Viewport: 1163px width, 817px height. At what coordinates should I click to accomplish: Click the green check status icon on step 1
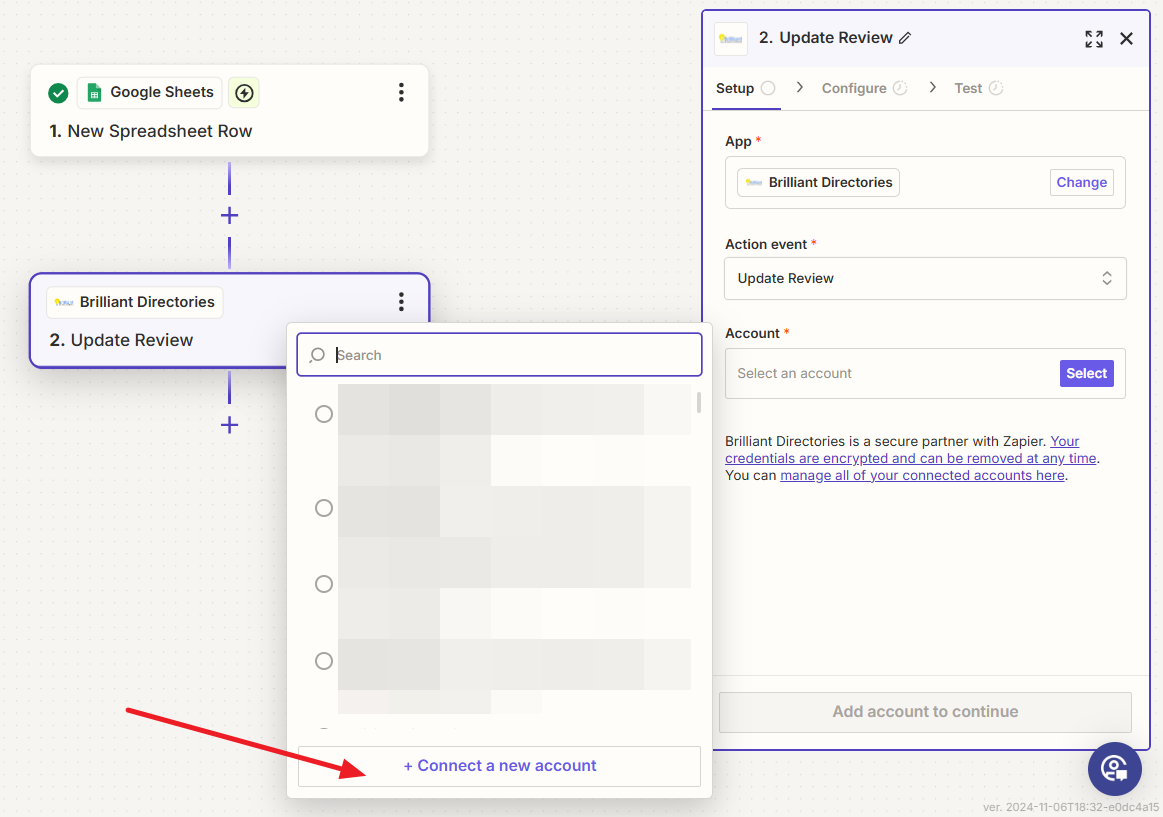pos(58,93)
